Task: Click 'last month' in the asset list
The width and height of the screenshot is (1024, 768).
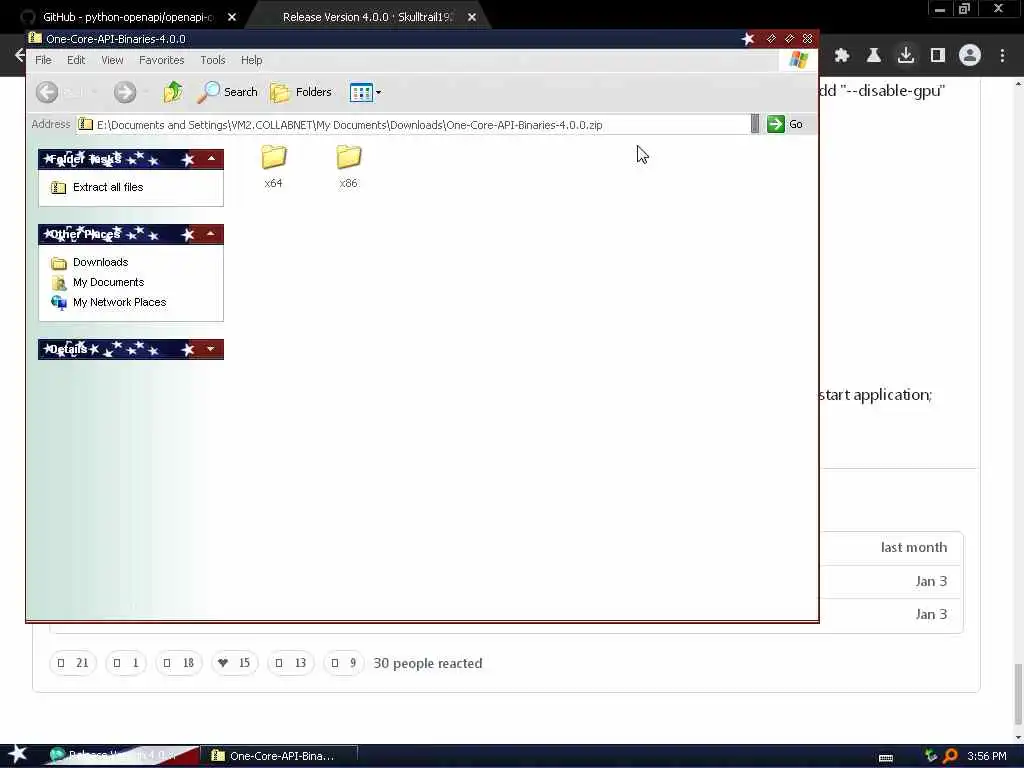Action: (x=914, y=547)
